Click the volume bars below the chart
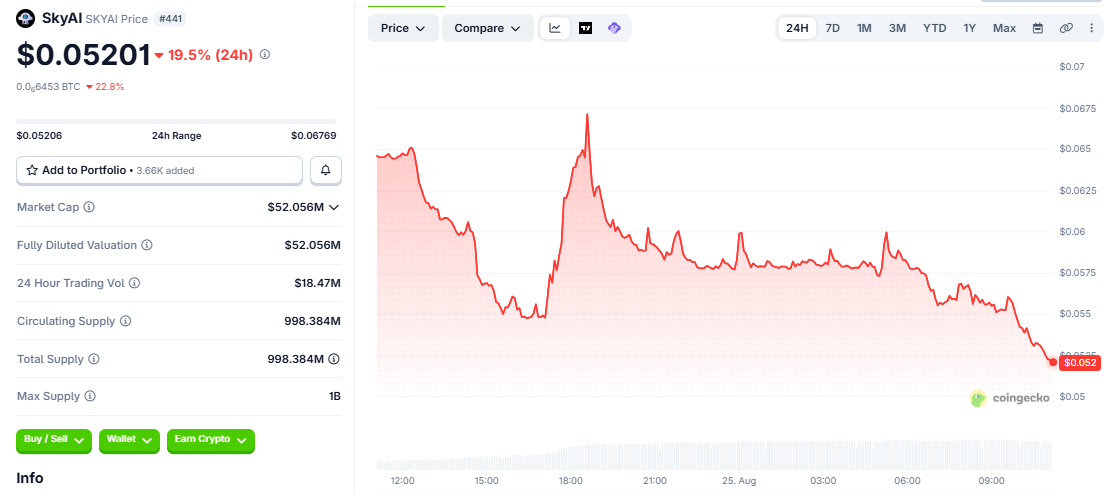The width and height of the screenshot is (1112, 493). pyautogui.click(x=713, y=456)
